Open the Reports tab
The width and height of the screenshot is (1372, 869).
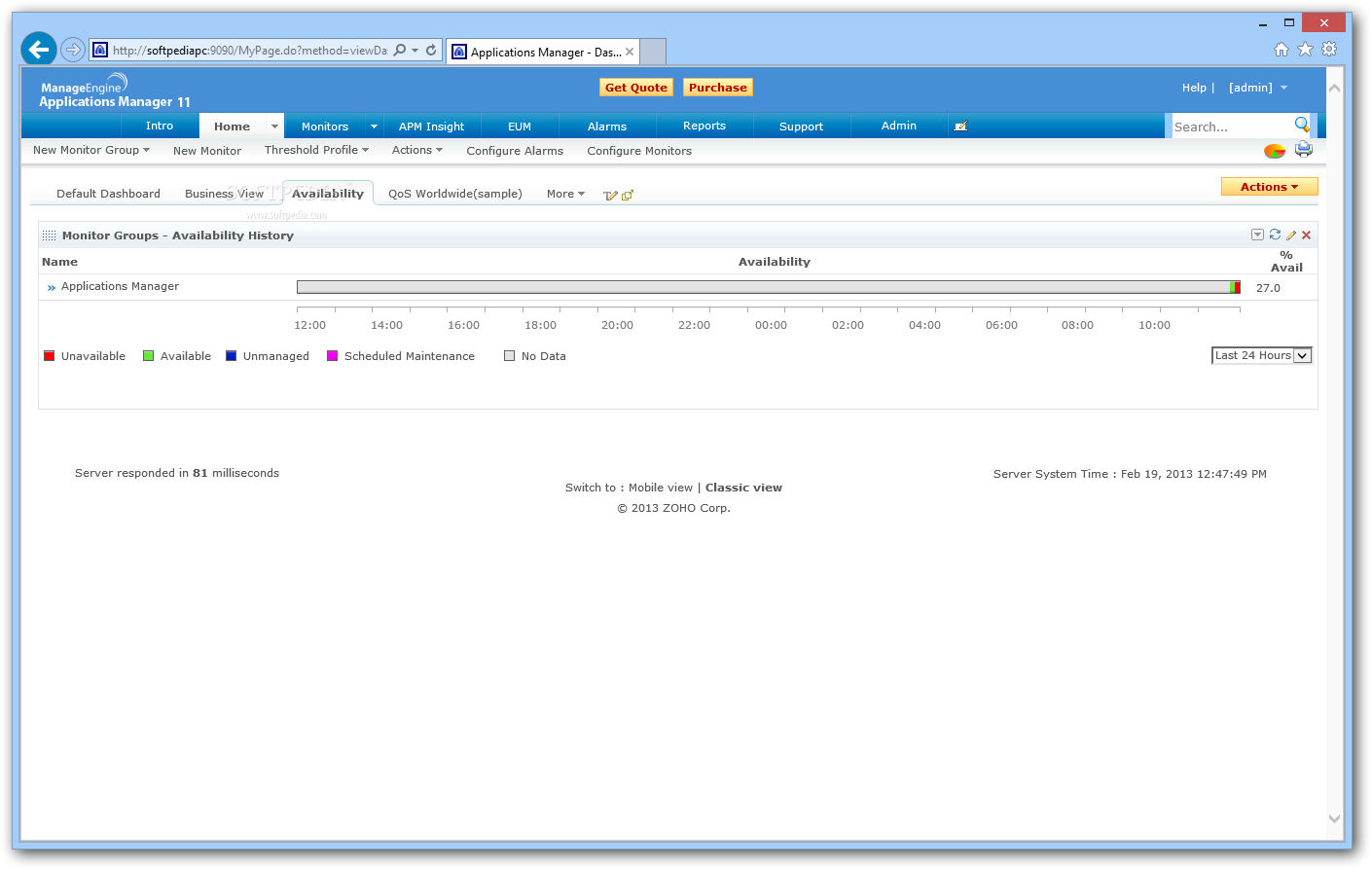704,126
